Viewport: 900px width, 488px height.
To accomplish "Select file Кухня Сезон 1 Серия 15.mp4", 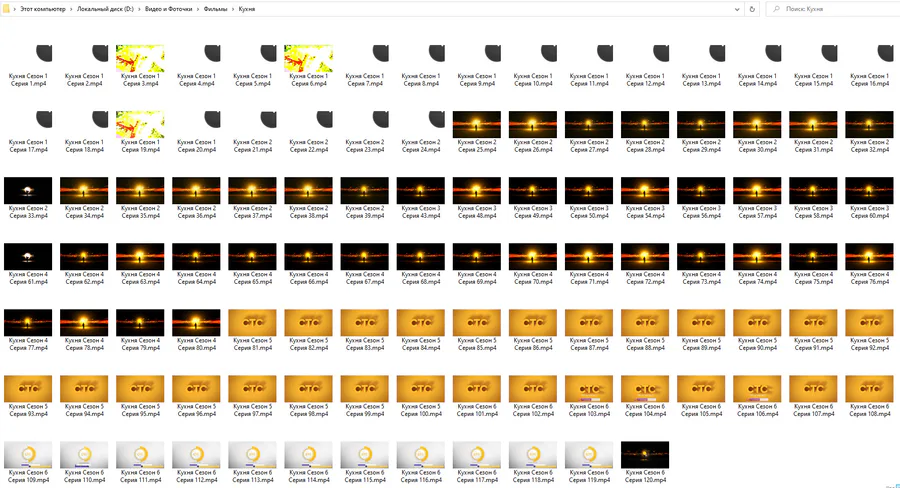I will (x=813, y=65).
